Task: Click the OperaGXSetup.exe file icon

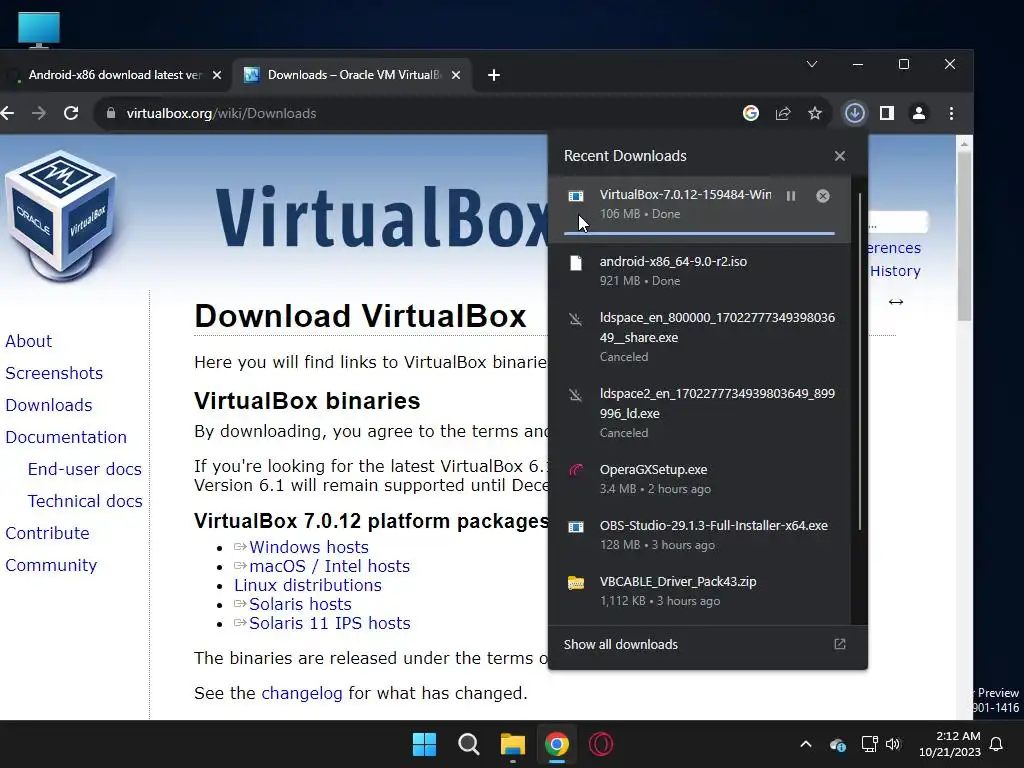Action: 575,470
